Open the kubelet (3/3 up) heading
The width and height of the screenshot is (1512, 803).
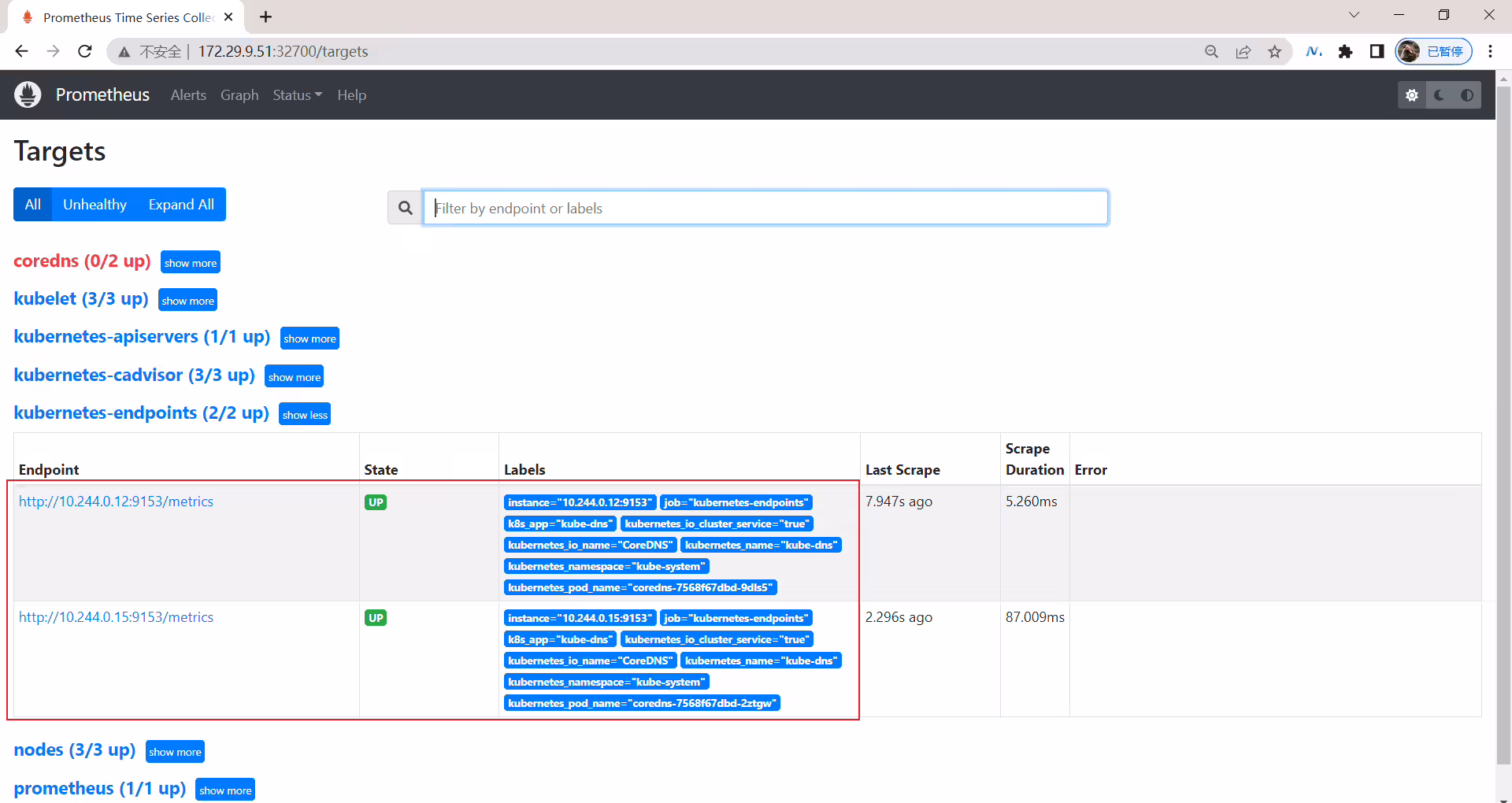(81, 298)
